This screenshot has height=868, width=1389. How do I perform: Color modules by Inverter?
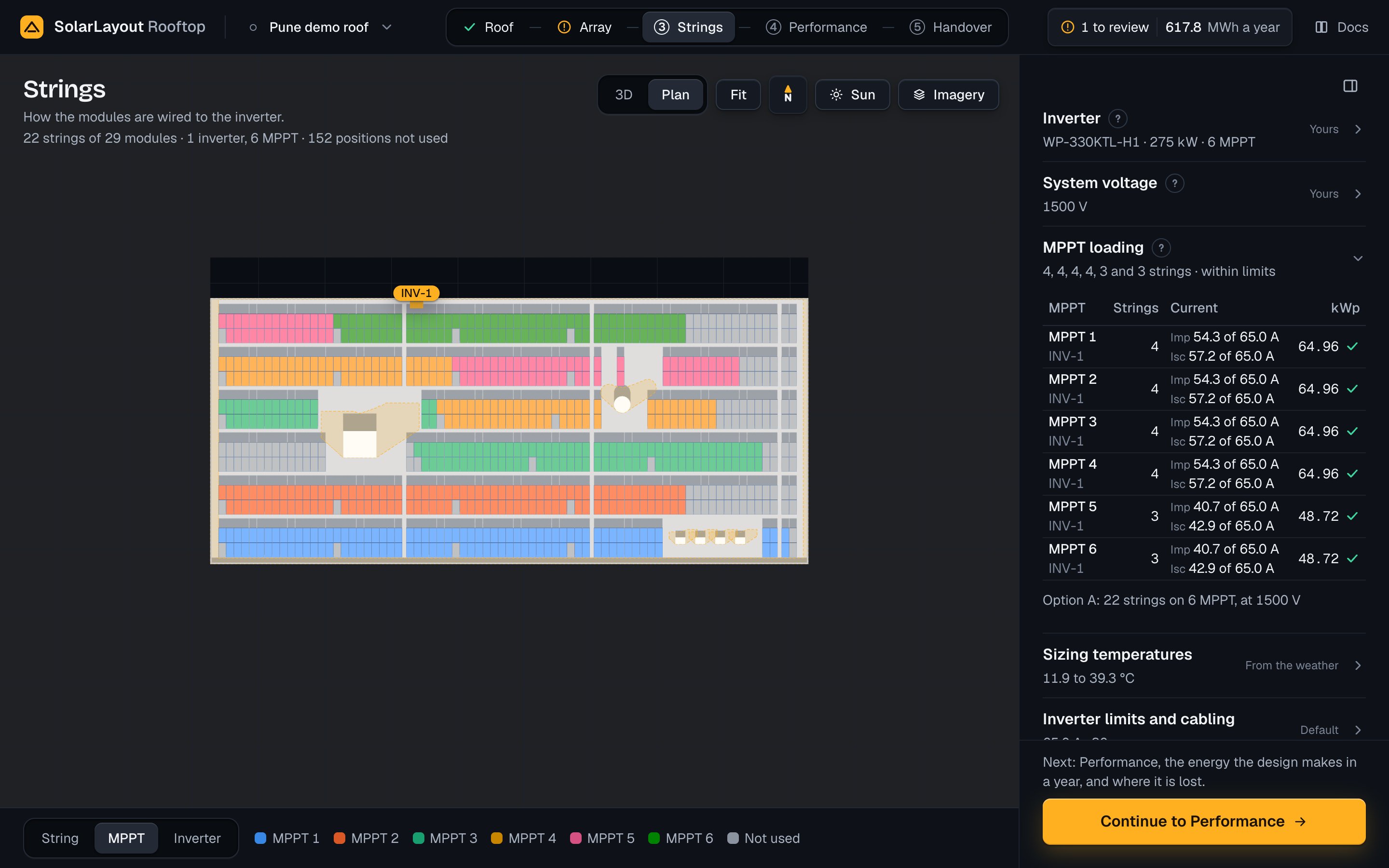(197, 838)
